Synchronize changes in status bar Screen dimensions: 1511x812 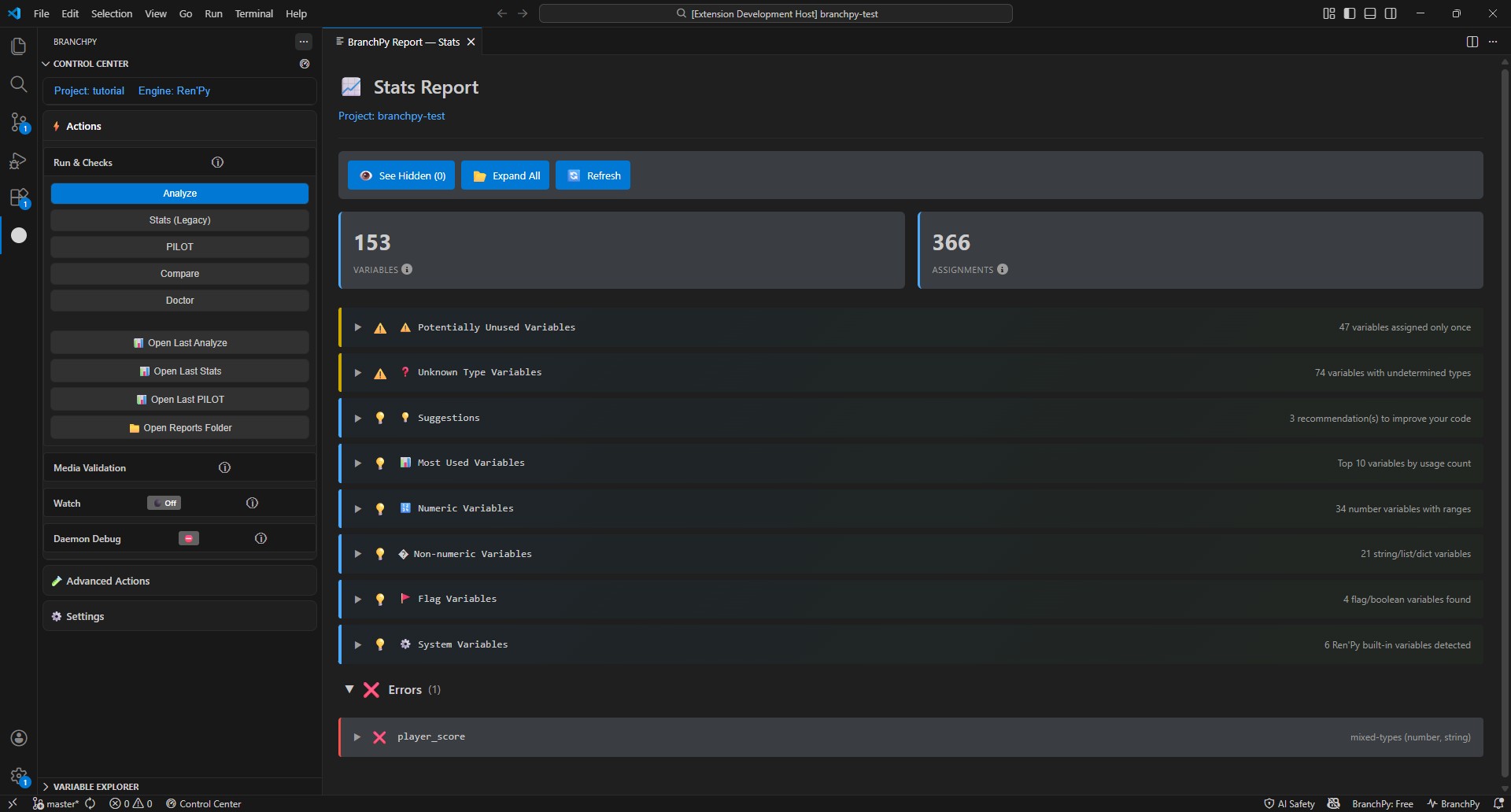[91, 803]
